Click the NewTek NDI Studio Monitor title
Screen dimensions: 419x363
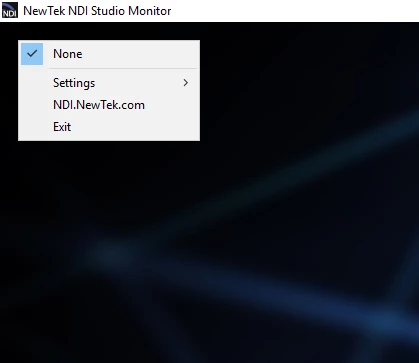[x=97, y=11]
